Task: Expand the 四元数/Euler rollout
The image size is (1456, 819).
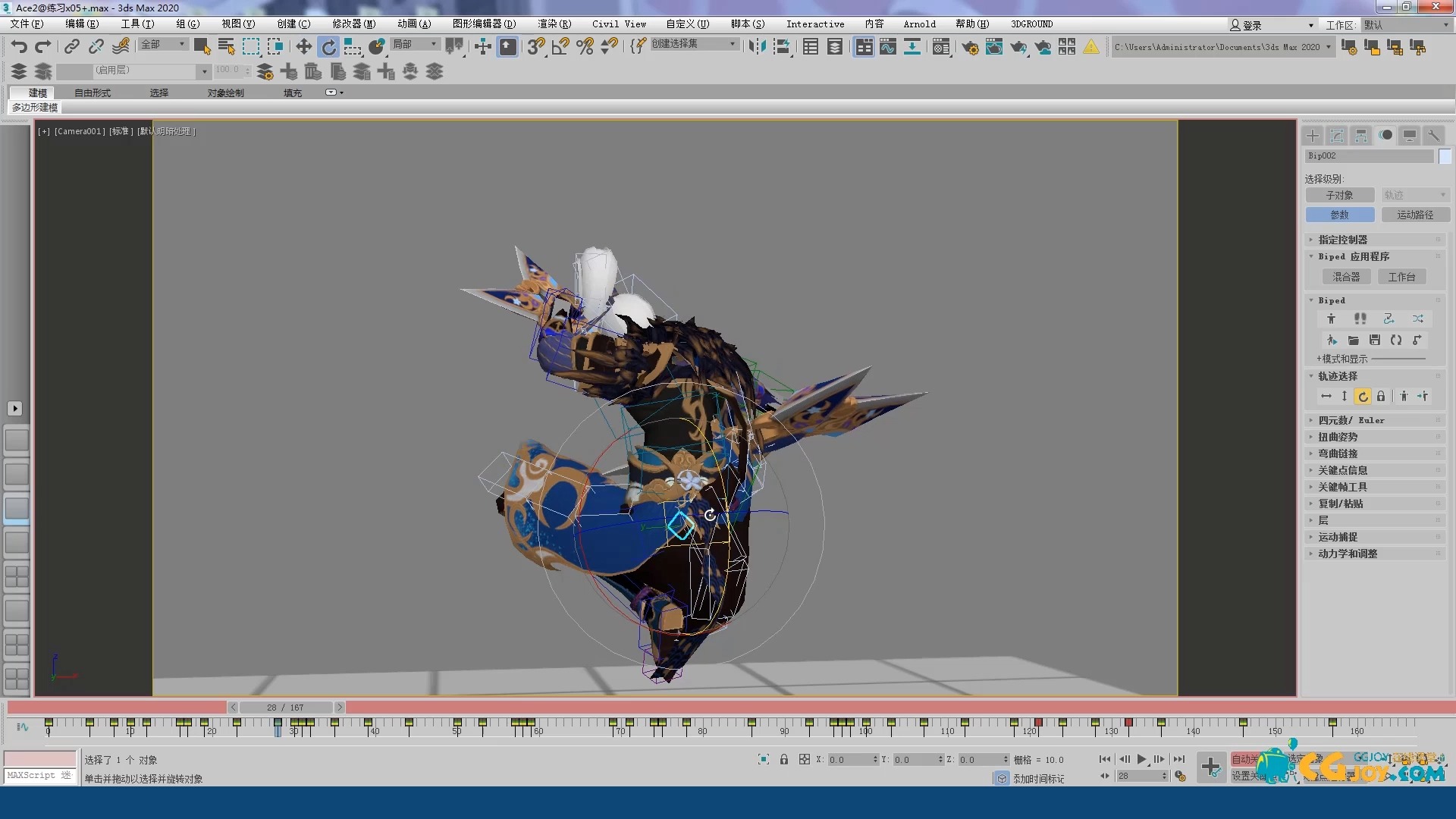Action: [1351, 420]
